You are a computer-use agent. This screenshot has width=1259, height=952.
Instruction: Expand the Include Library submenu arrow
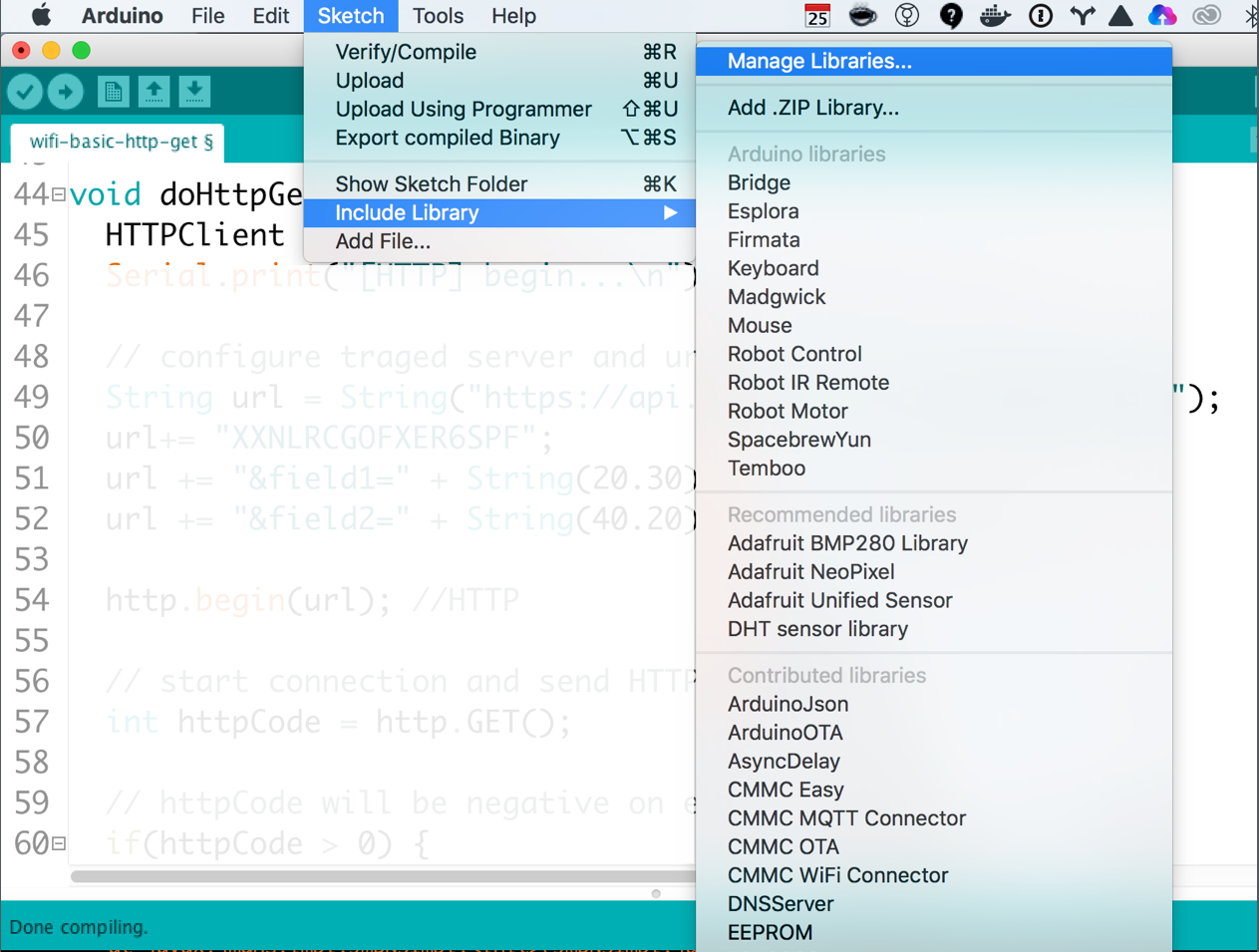point(670,213)
